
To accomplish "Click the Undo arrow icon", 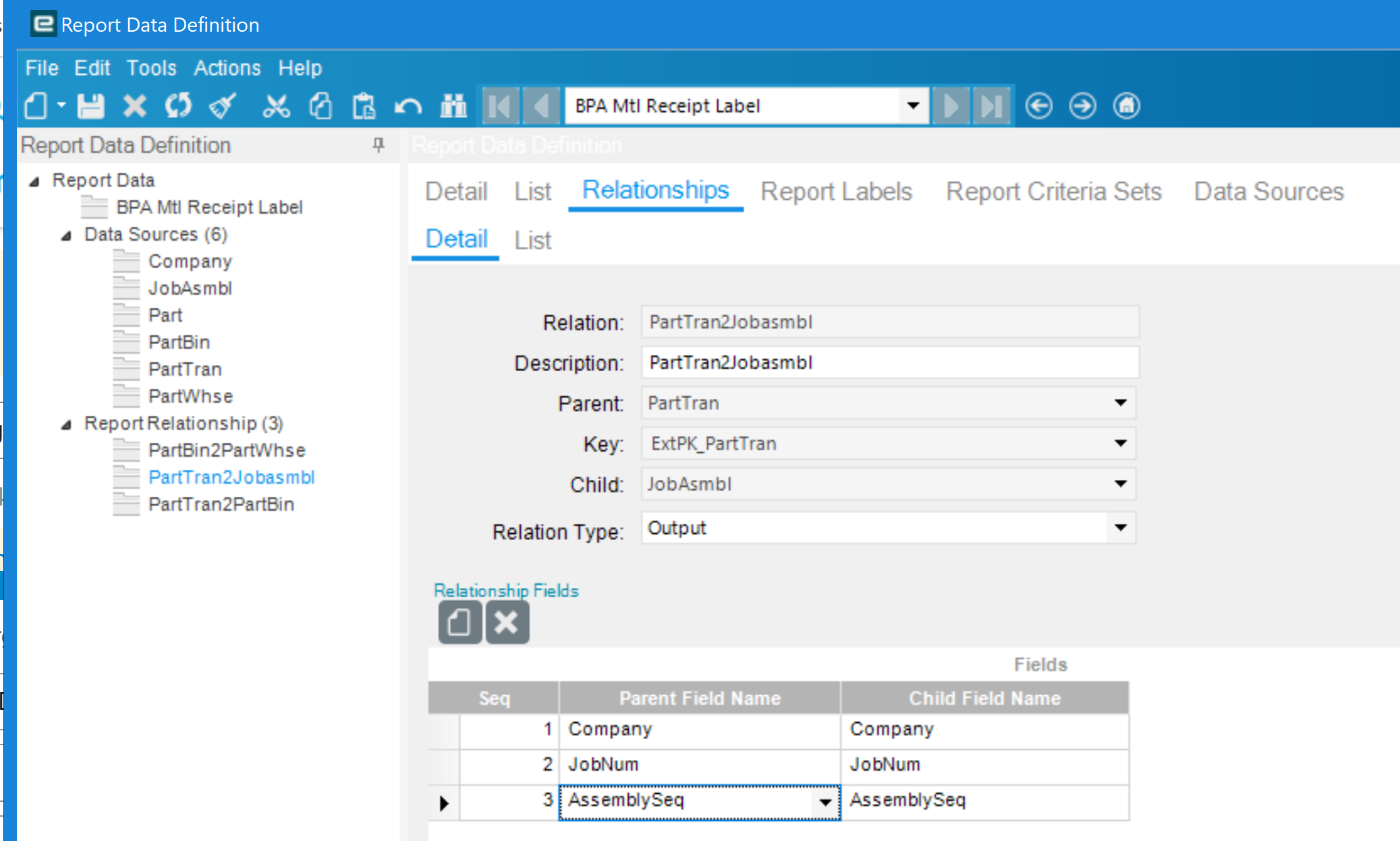I will point(408,106).
